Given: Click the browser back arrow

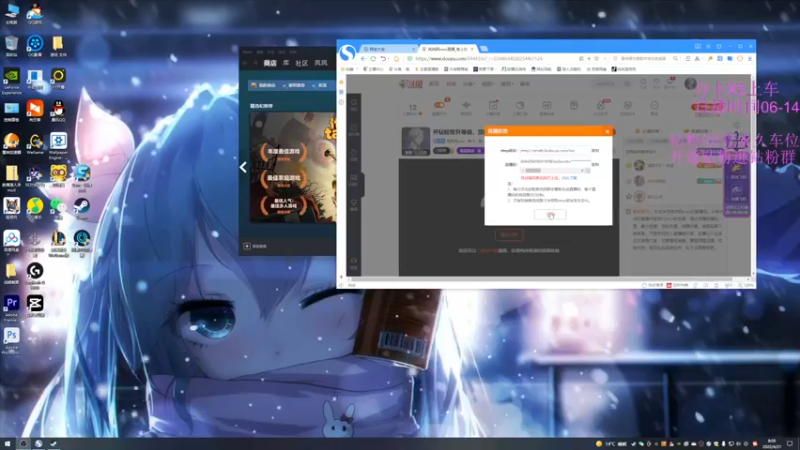Looking at the screenshot, I should [363, 59].
